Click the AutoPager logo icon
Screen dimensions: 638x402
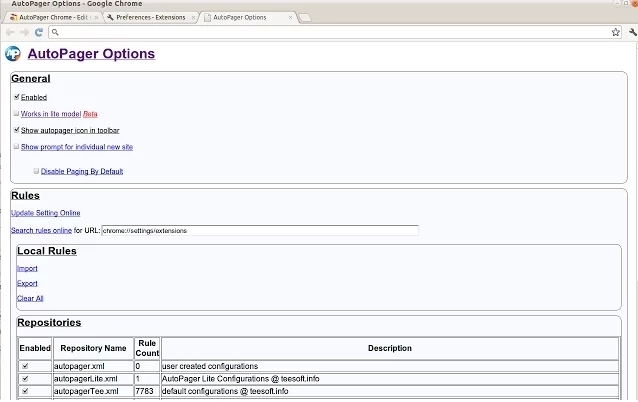click(13, 54)
